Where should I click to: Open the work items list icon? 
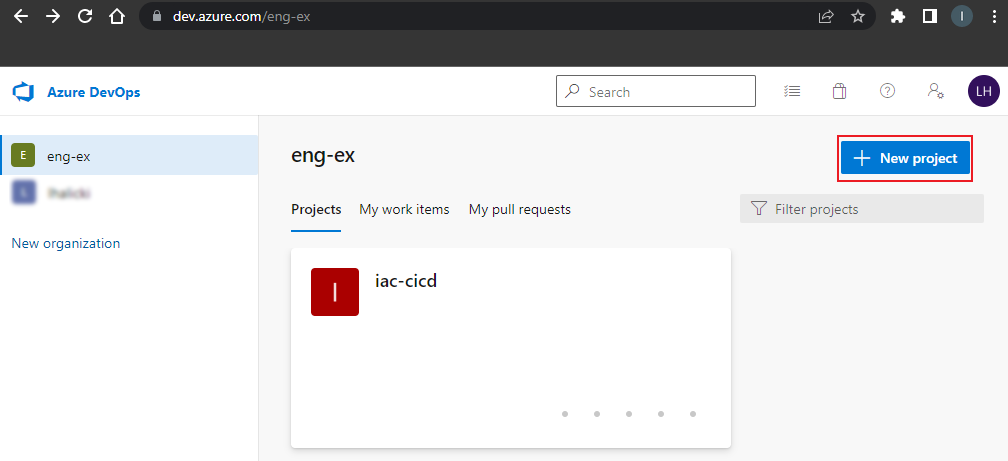792,91
